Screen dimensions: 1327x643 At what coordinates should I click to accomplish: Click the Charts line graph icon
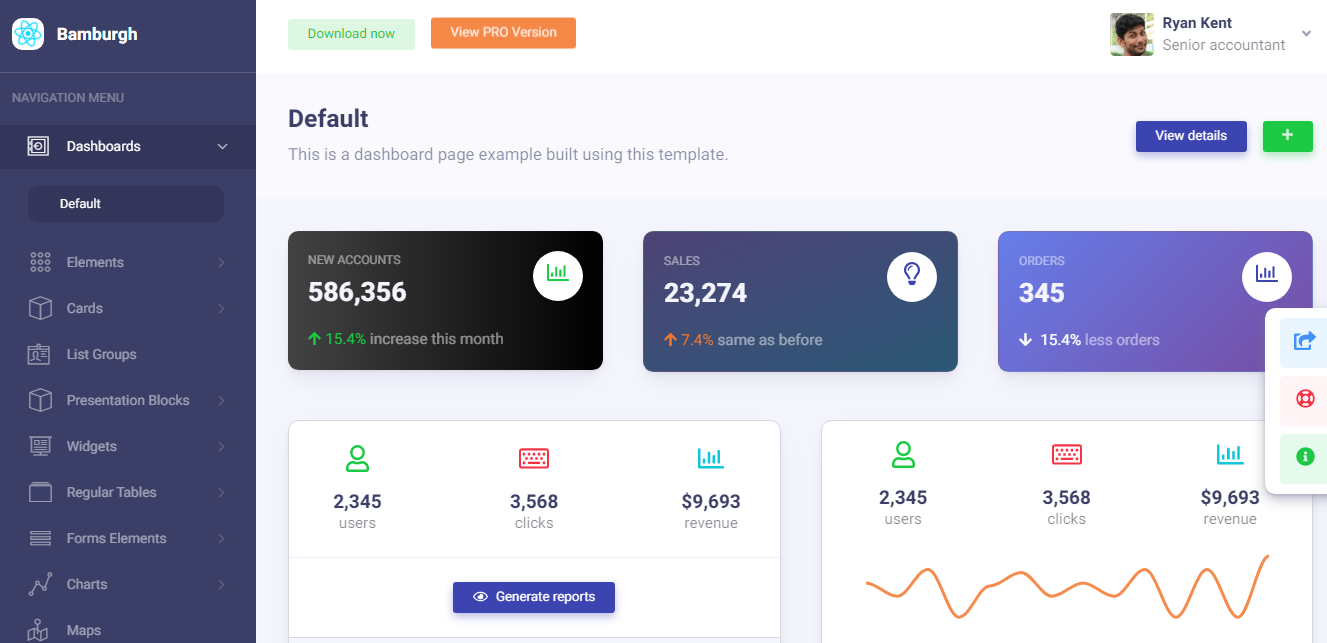40,584
